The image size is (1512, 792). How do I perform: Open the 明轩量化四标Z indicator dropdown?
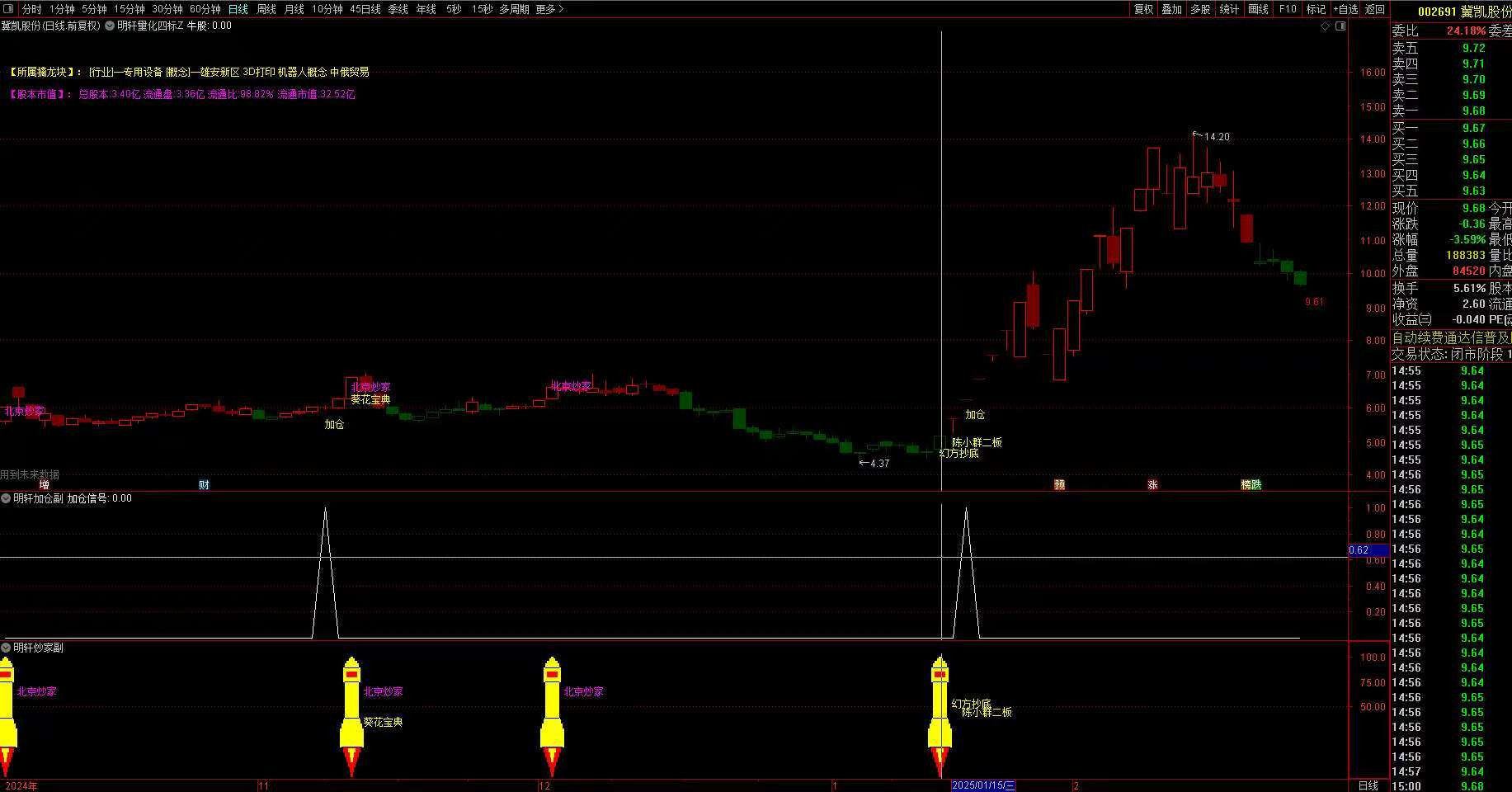[110, 26]
